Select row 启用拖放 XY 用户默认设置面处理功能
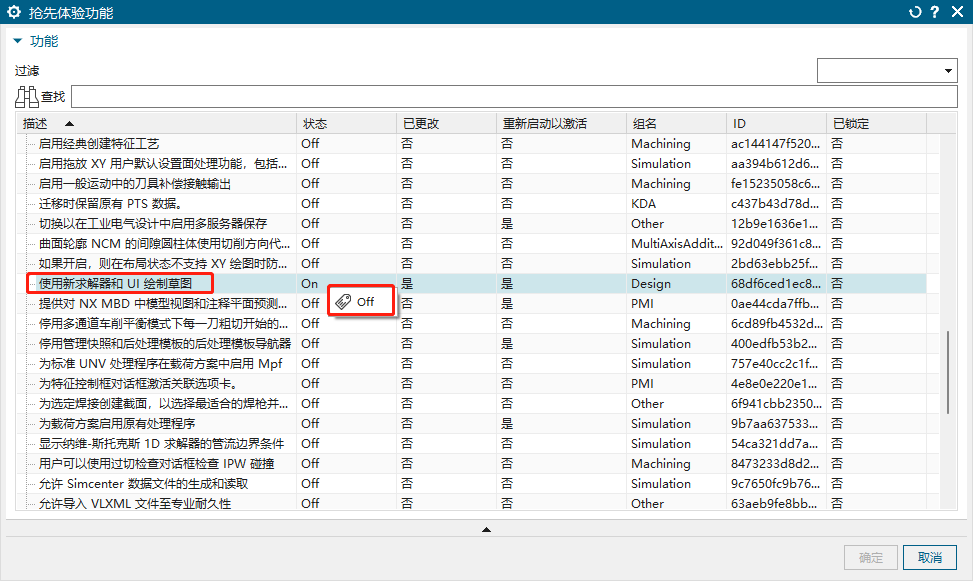 pyautogui.click(x=163, y=164)
